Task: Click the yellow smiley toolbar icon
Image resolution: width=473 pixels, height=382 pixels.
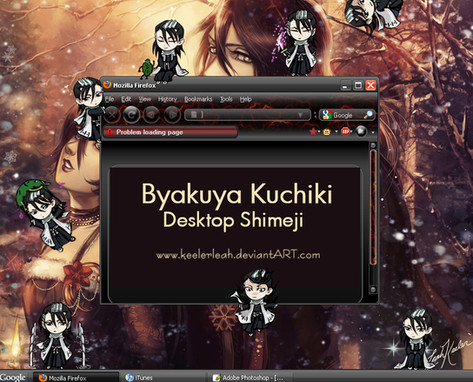Action: point(327,132)
